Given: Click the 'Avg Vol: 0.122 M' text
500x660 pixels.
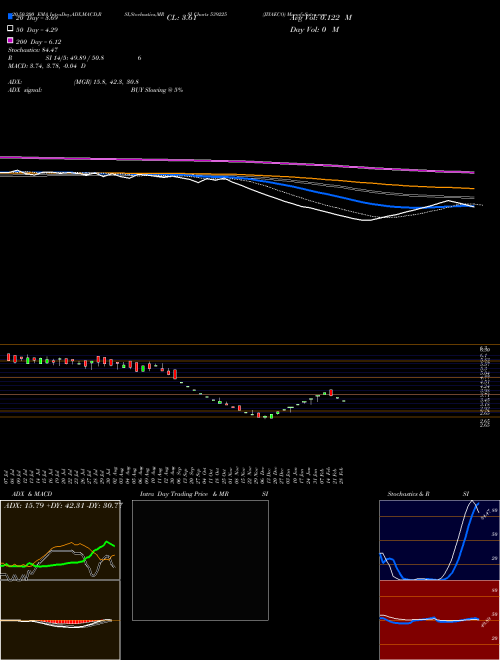Looking at the screenshot, I should [321, 18].
